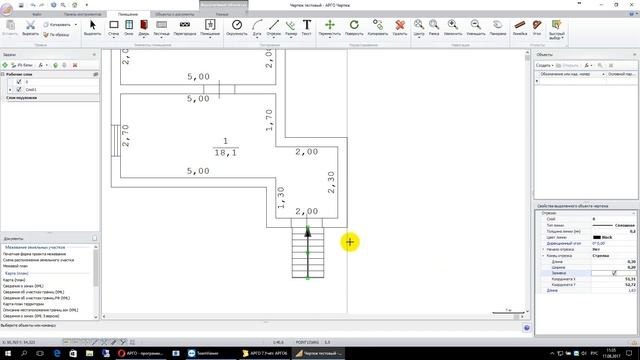Viewport: 640px width, 360px height.
Task: Open Межевой план in documents list
Action: 16,266
